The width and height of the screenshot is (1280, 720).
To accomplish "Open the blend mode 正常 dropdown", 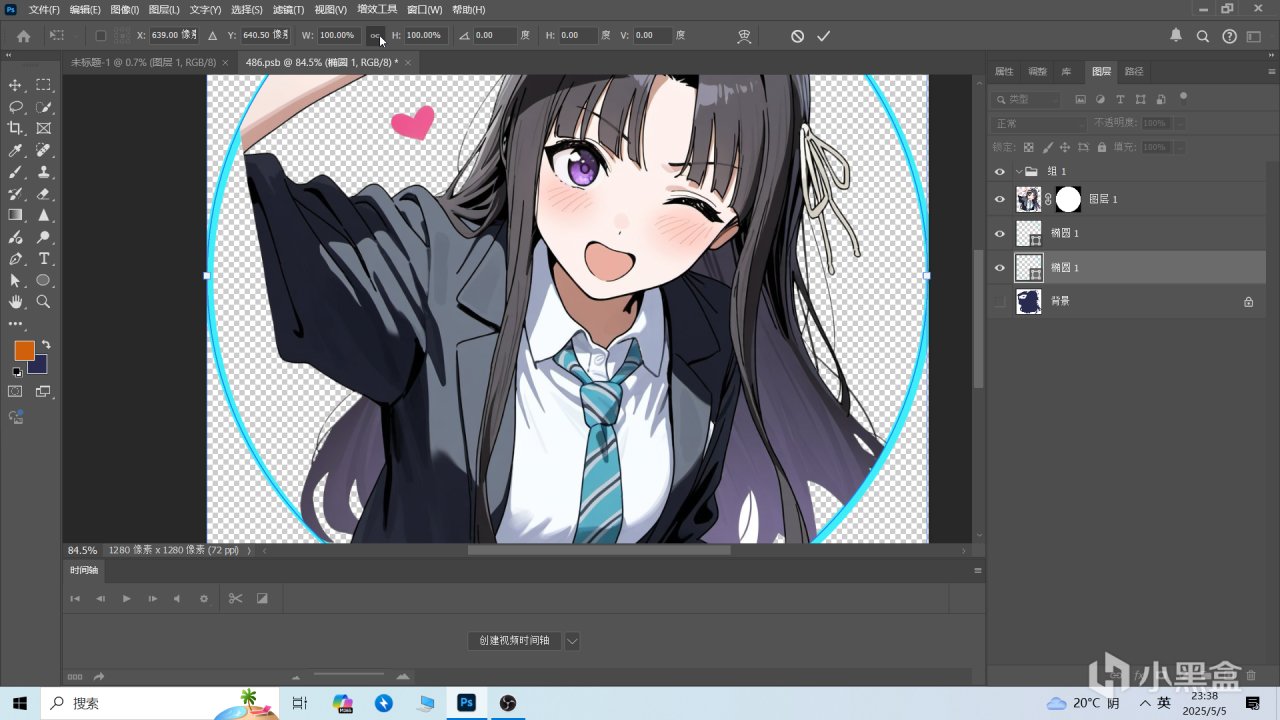I will point(1038,123).
